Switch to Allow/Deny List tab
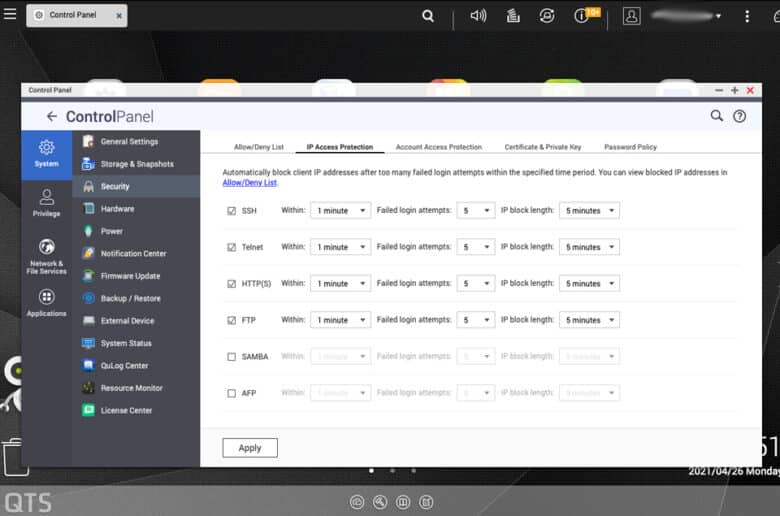Image resolution: width=780 pixels, height=516 pixels. 259,147
